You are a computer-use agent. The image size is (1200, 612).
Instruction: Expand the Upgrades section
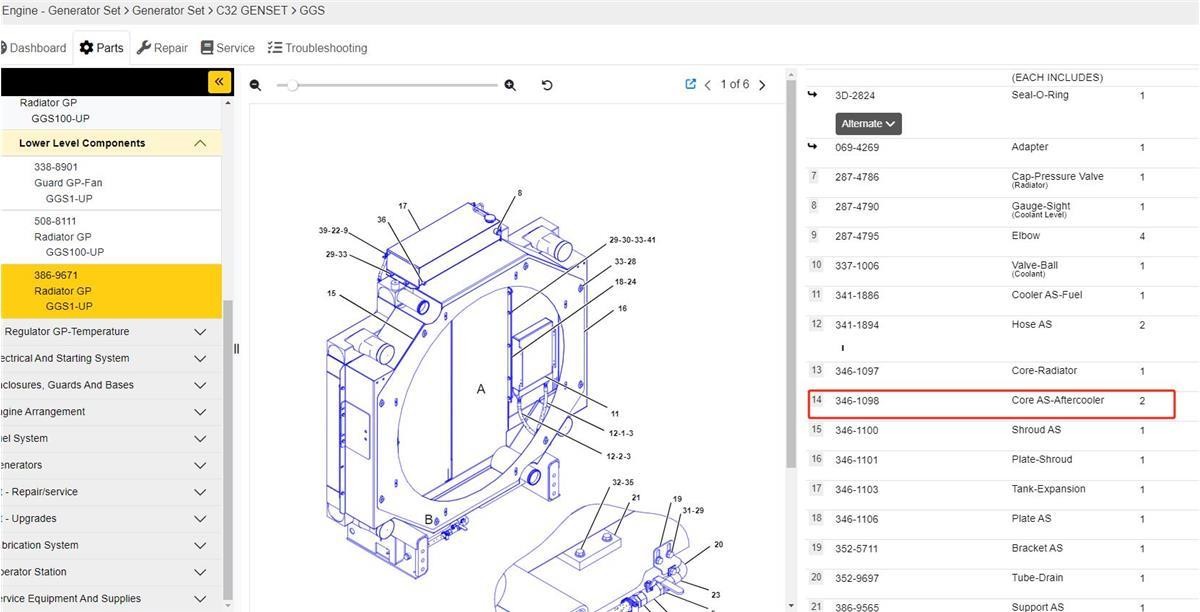pyautogui.click(x=200, y=519)
